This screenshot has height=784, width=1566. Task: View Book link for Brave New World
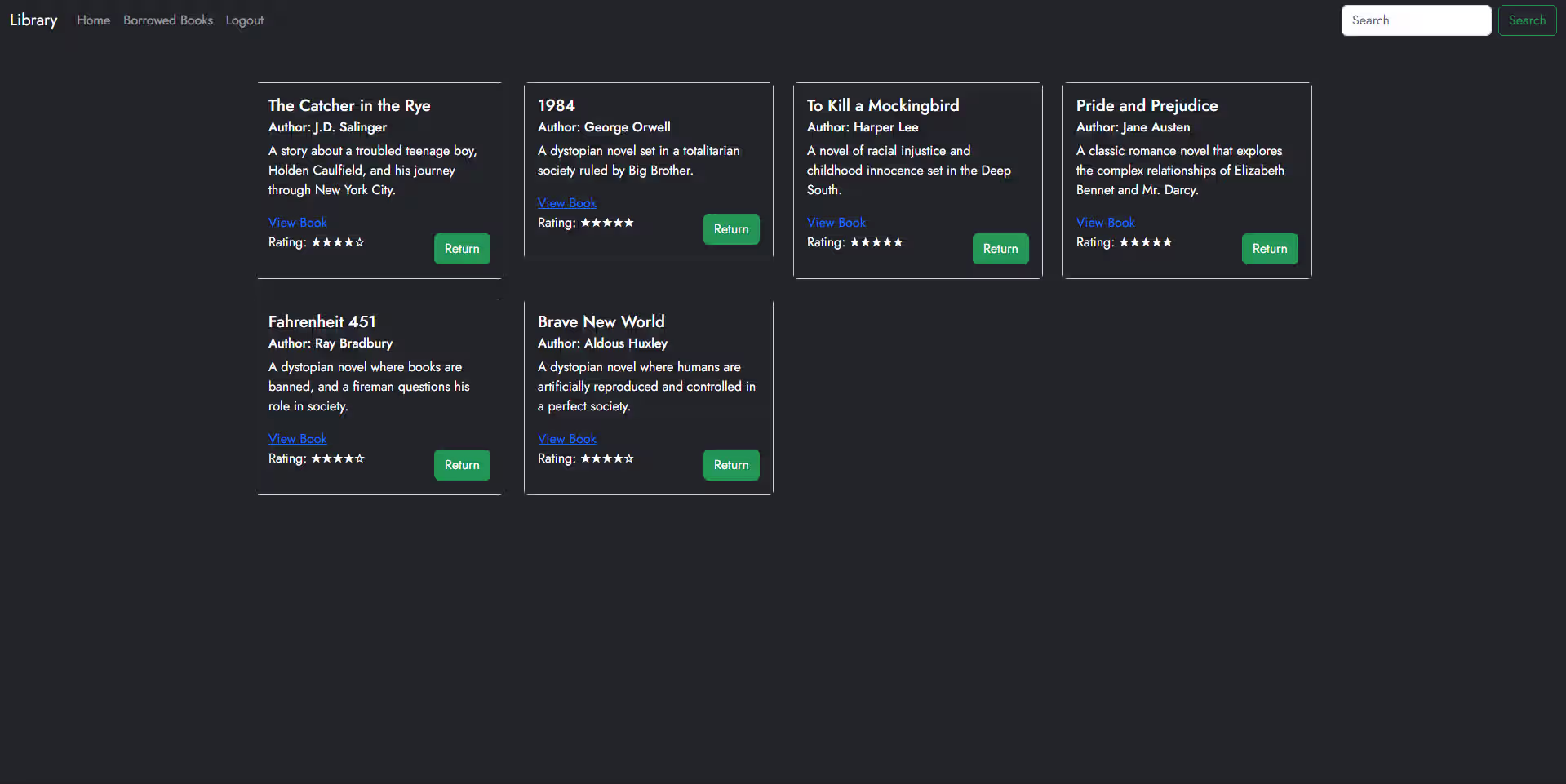tap(567, 439)
